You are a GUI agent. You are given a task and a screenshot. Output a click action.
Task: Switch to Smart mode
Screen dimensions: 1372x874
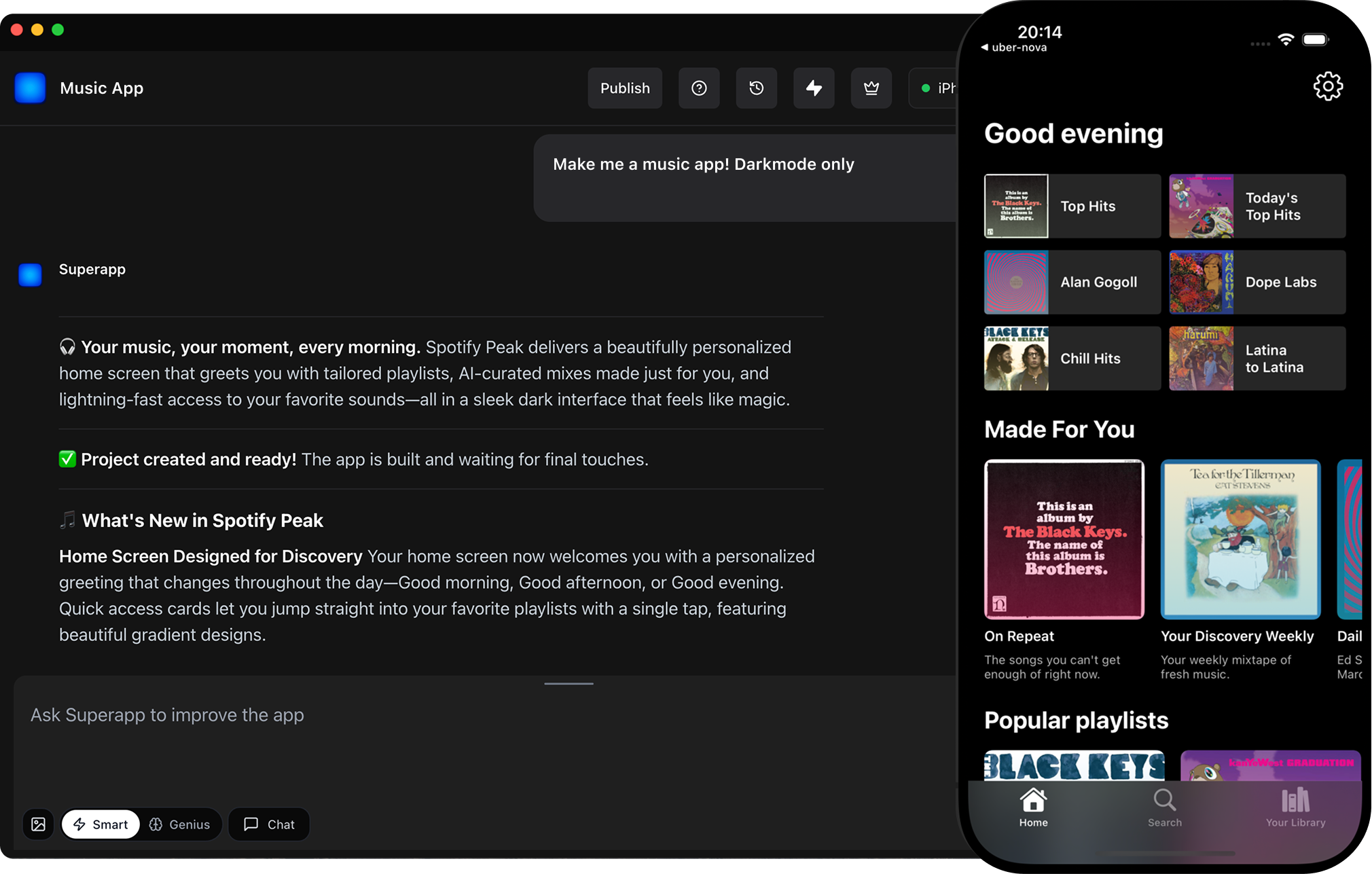click(101, 824)
